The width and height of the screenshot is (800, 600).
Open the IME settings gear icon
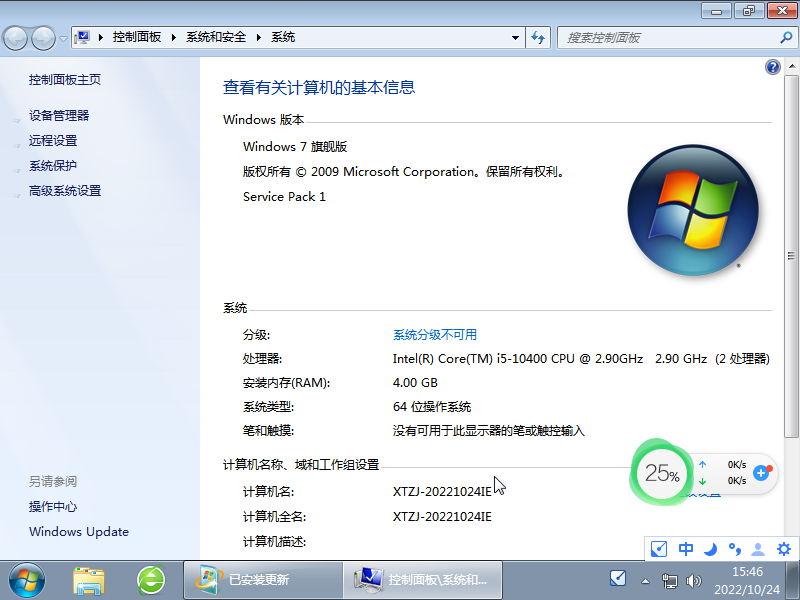tap(784, 549)
